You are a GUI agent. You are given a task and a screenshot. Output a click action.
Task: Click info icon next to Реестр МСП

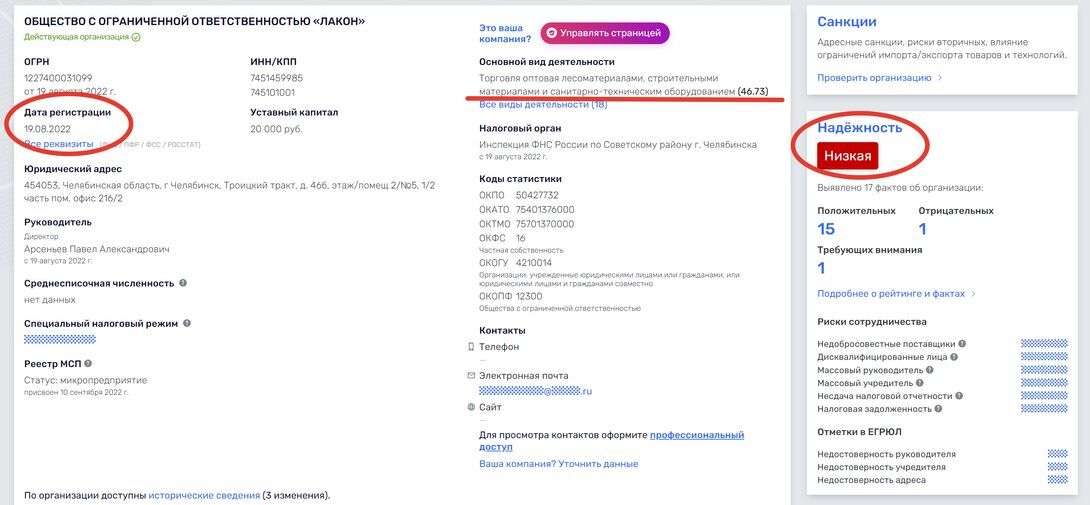88,364
